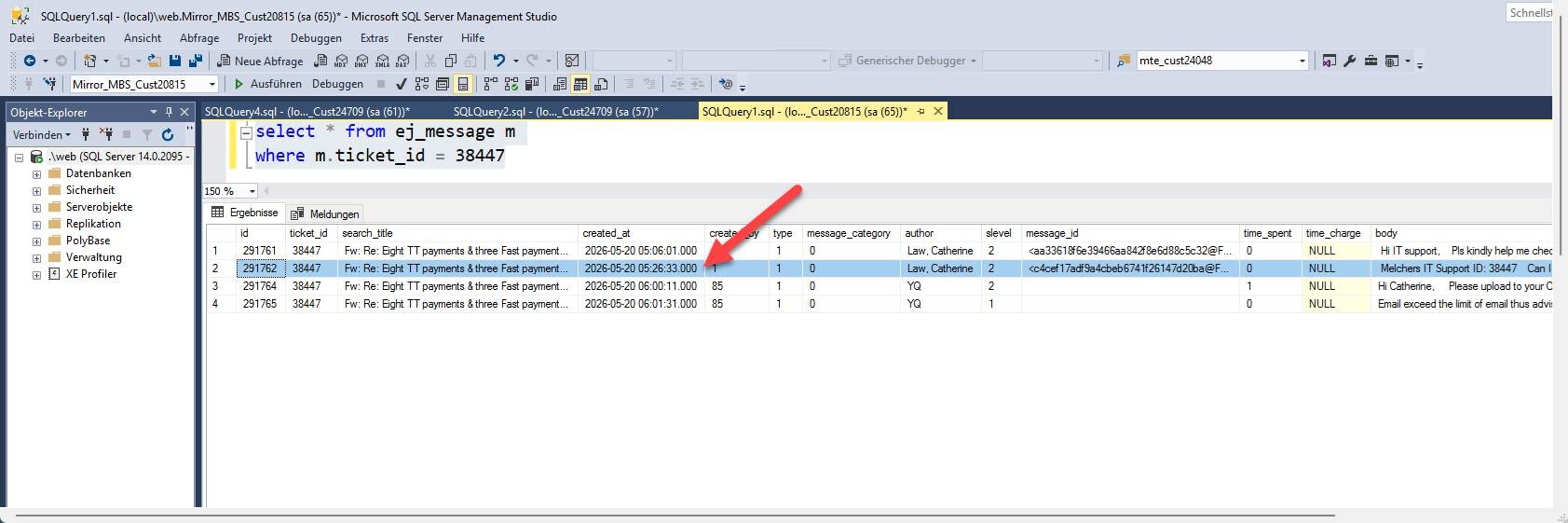Open the Abfrage menu
The image size is (1568, 523).
[199, 38]
